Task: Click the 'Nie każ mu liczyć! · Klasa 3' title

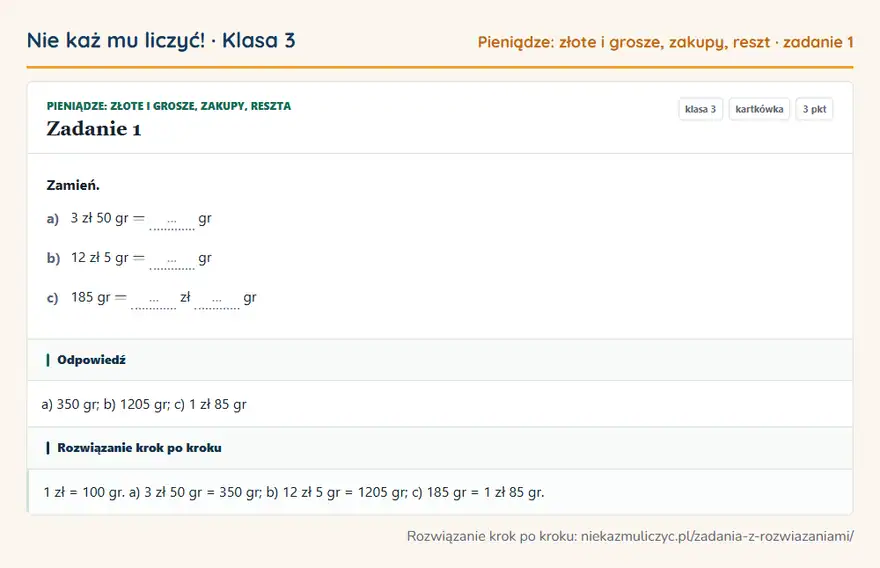Action: 161,40
